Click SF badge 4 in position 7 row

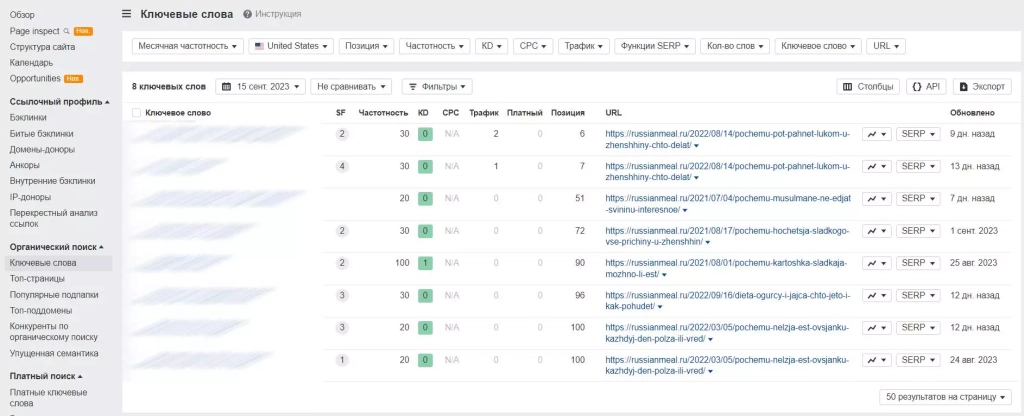point(342,167)
